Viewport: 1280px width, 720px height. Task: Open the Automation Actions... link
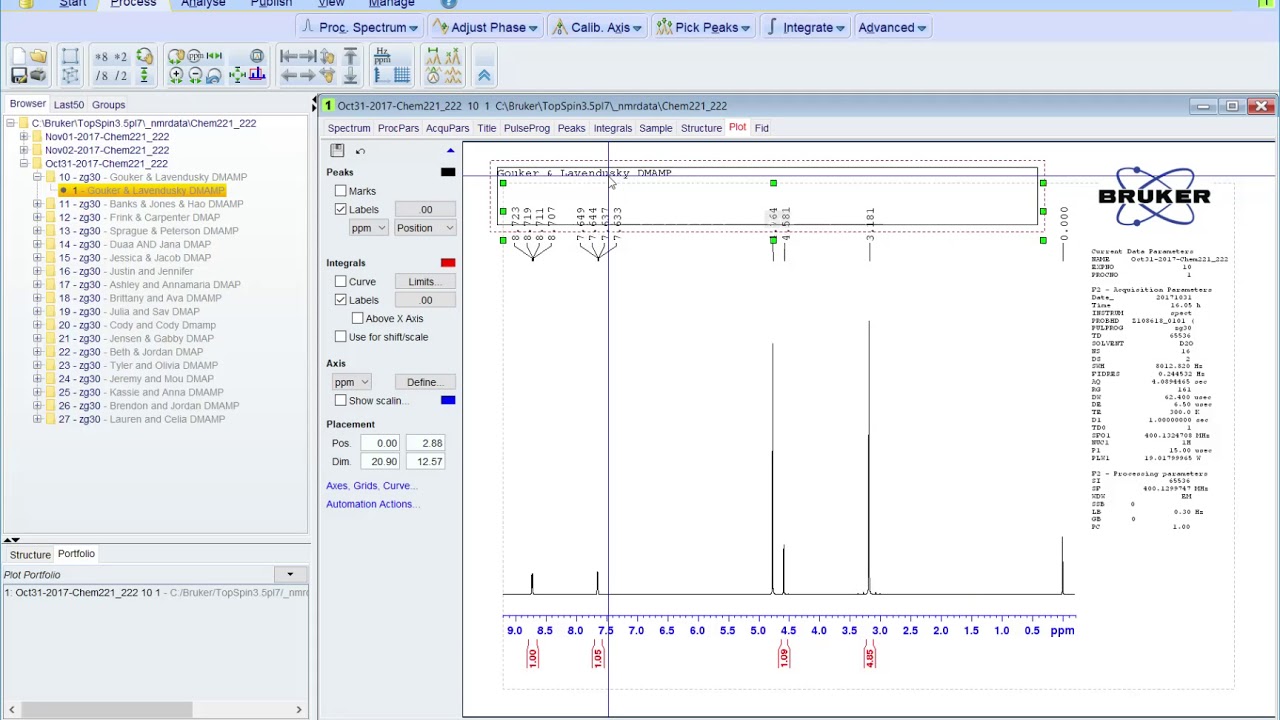click(371, 504)
